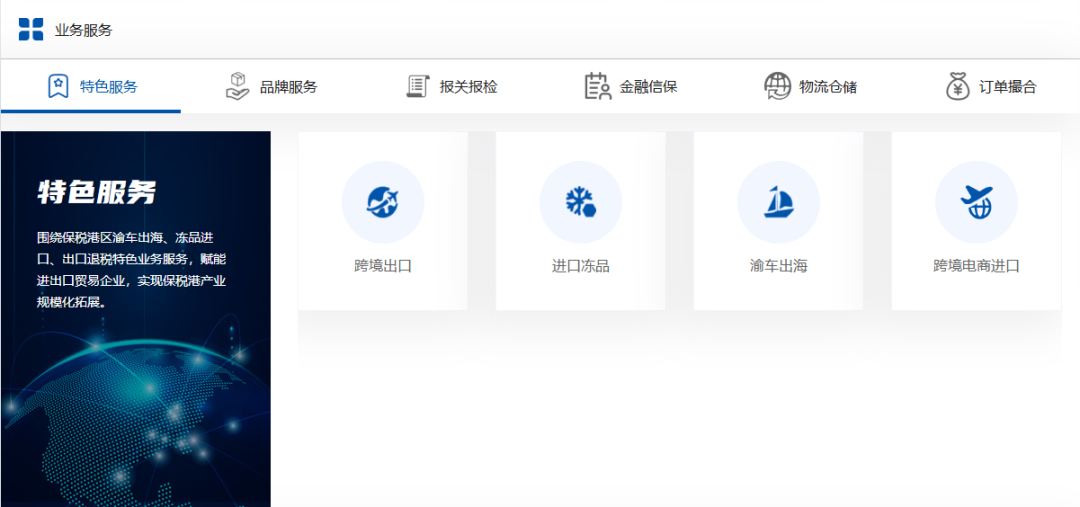Click the 跨境出口 airplane globe icon
Viewport: 1080px width, 507px height.
(383, 202)
